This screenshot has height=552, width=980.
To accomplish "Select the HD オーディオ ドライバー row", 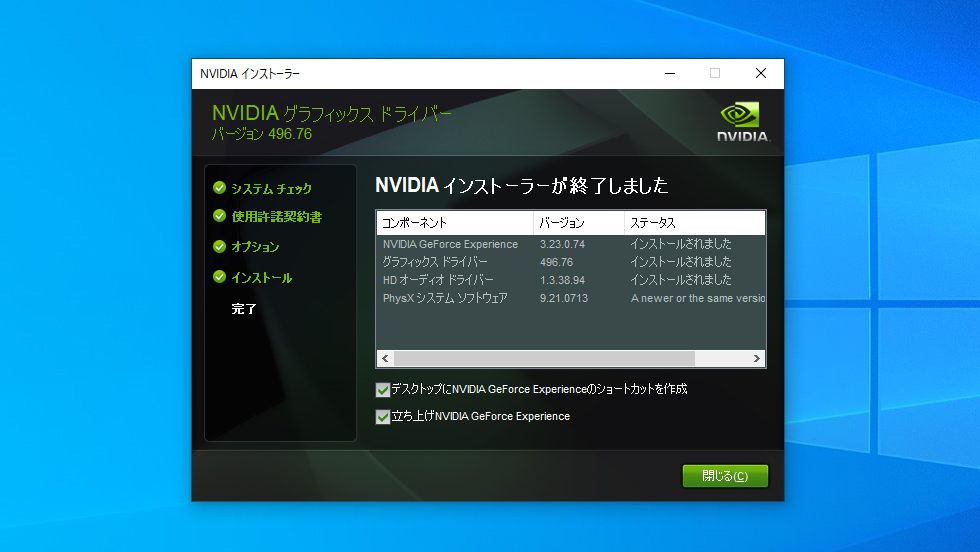I will pos(571,280).
